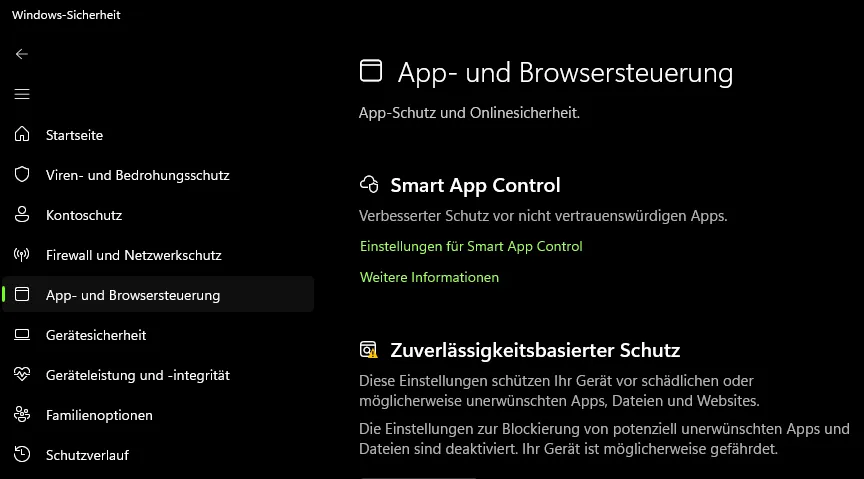Click the Startseite home icon
The width and height of the screenshot is (864, 479).
click(22, 135)
